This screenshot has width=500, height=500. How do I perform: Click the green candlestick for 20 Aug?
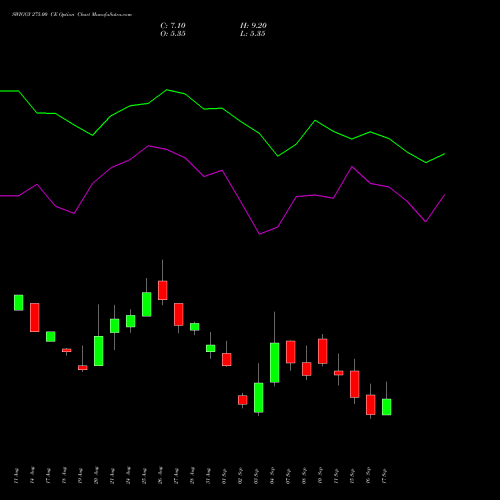(98, 351)
